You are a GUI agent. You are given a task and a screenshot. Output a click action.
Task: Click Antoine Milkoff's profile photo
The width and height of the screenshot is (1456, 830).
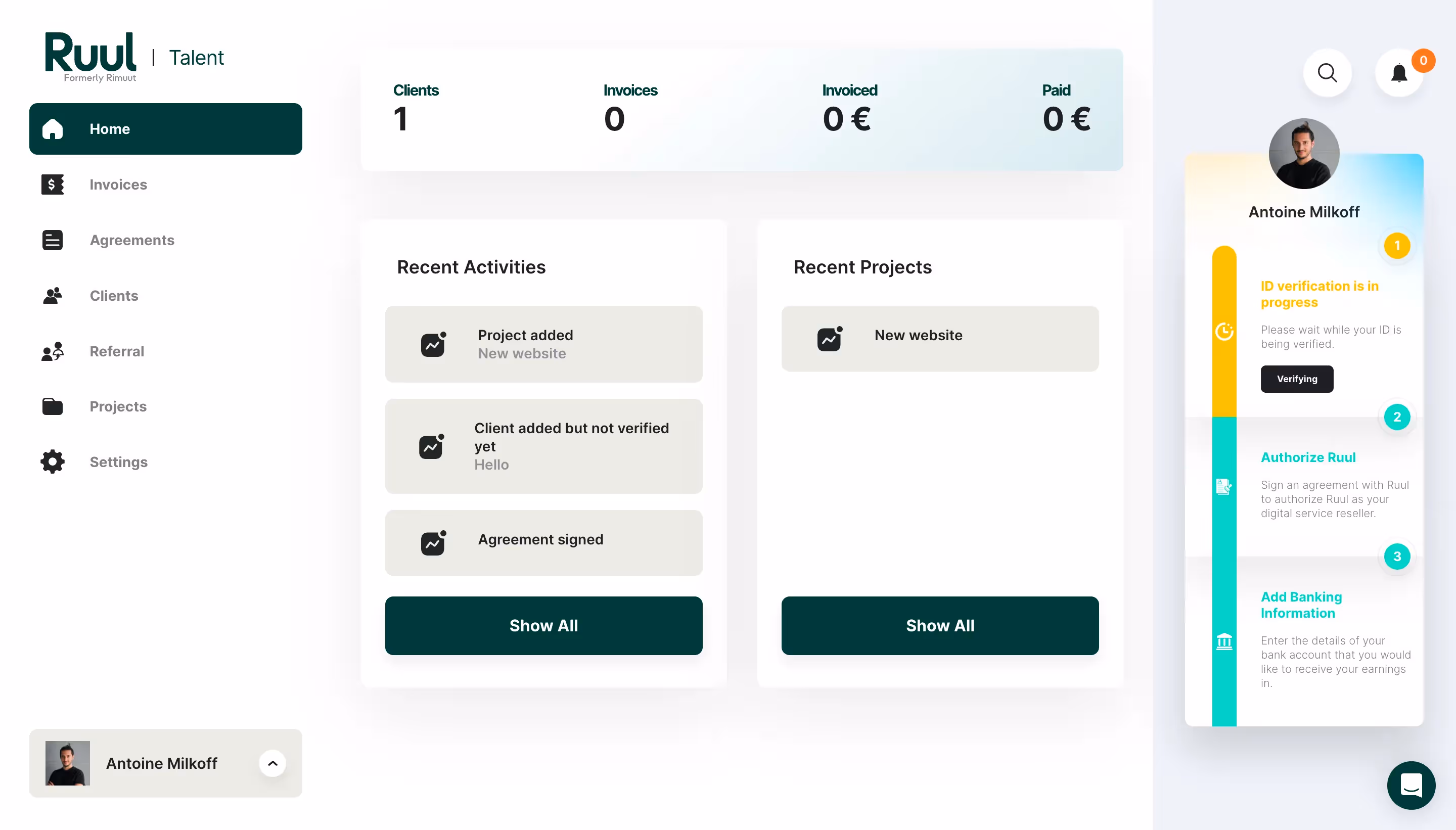click(1304, 153)
